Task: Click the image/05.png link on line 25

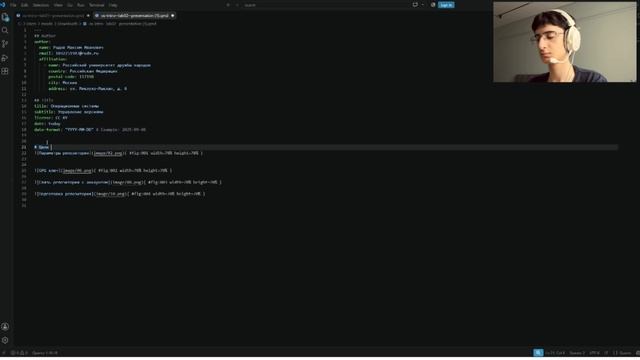Action: 78,171
